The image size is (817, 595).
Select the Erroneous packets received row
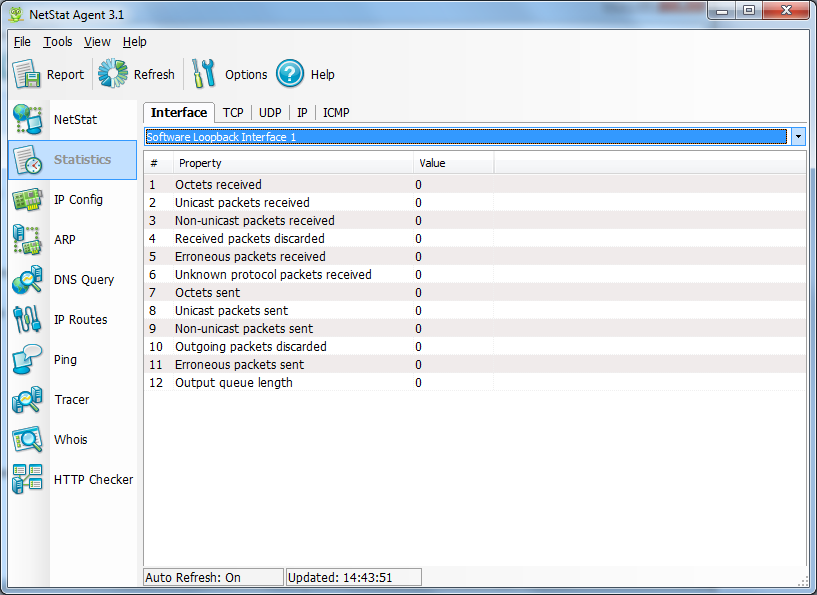pyautogui.click(x=475, y=256)
